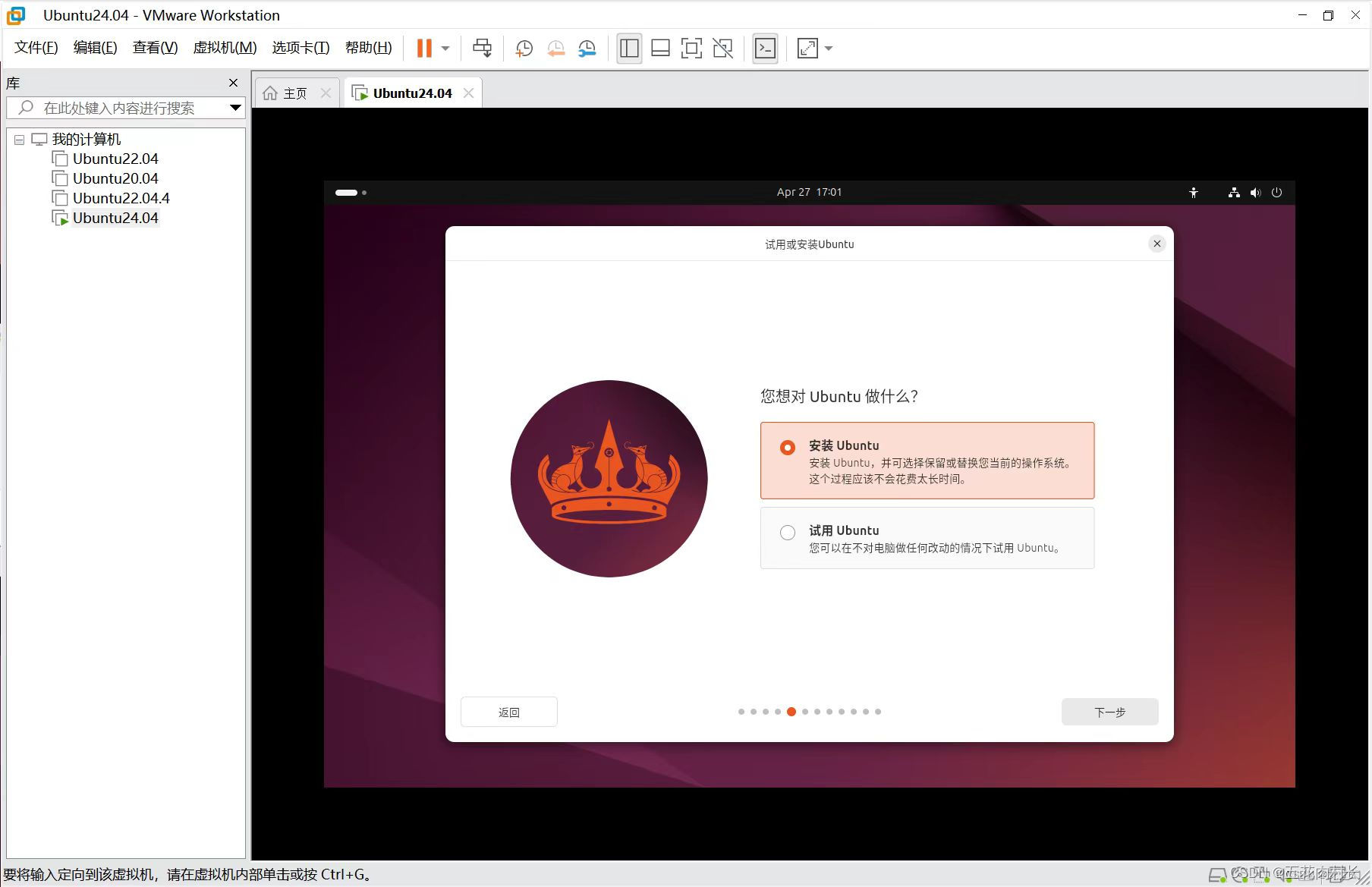Open the Apr 27 17:01 clock menu
Screen dimensions: 1372x887
point(809,192)
